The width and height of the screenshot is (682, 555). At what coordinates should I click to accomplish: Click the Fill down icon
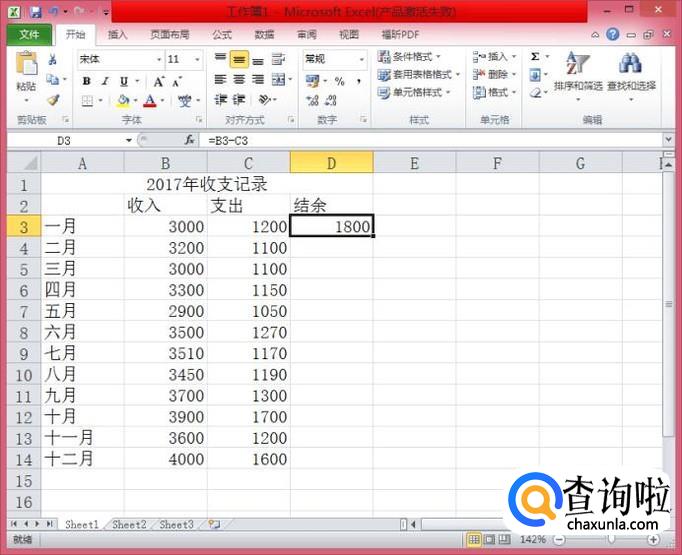click(x=535, y=75)
